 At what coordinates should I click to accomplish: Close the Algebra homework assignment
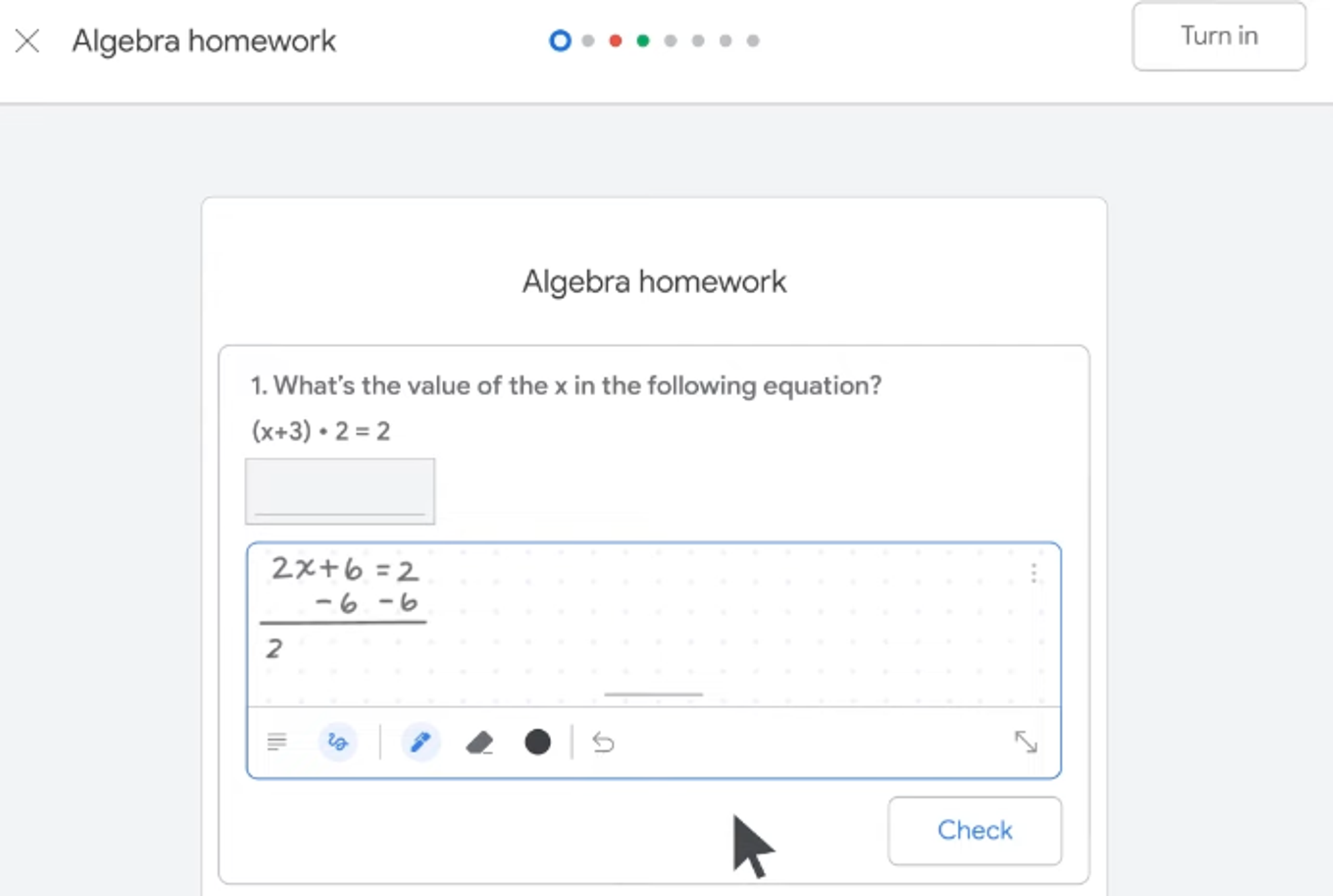click(x=27, y=41)
